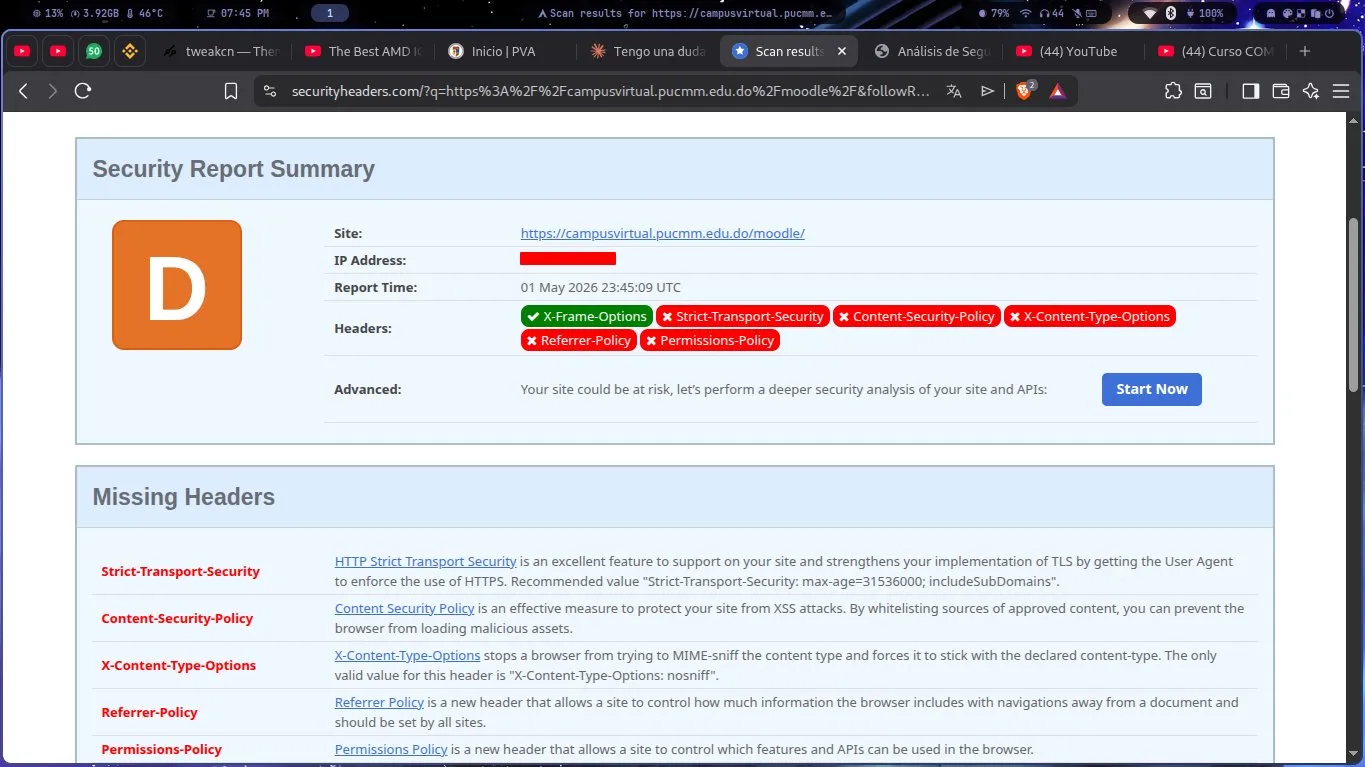
Task: Open Leo AI sparkle icon
Action: point(1311,91)
